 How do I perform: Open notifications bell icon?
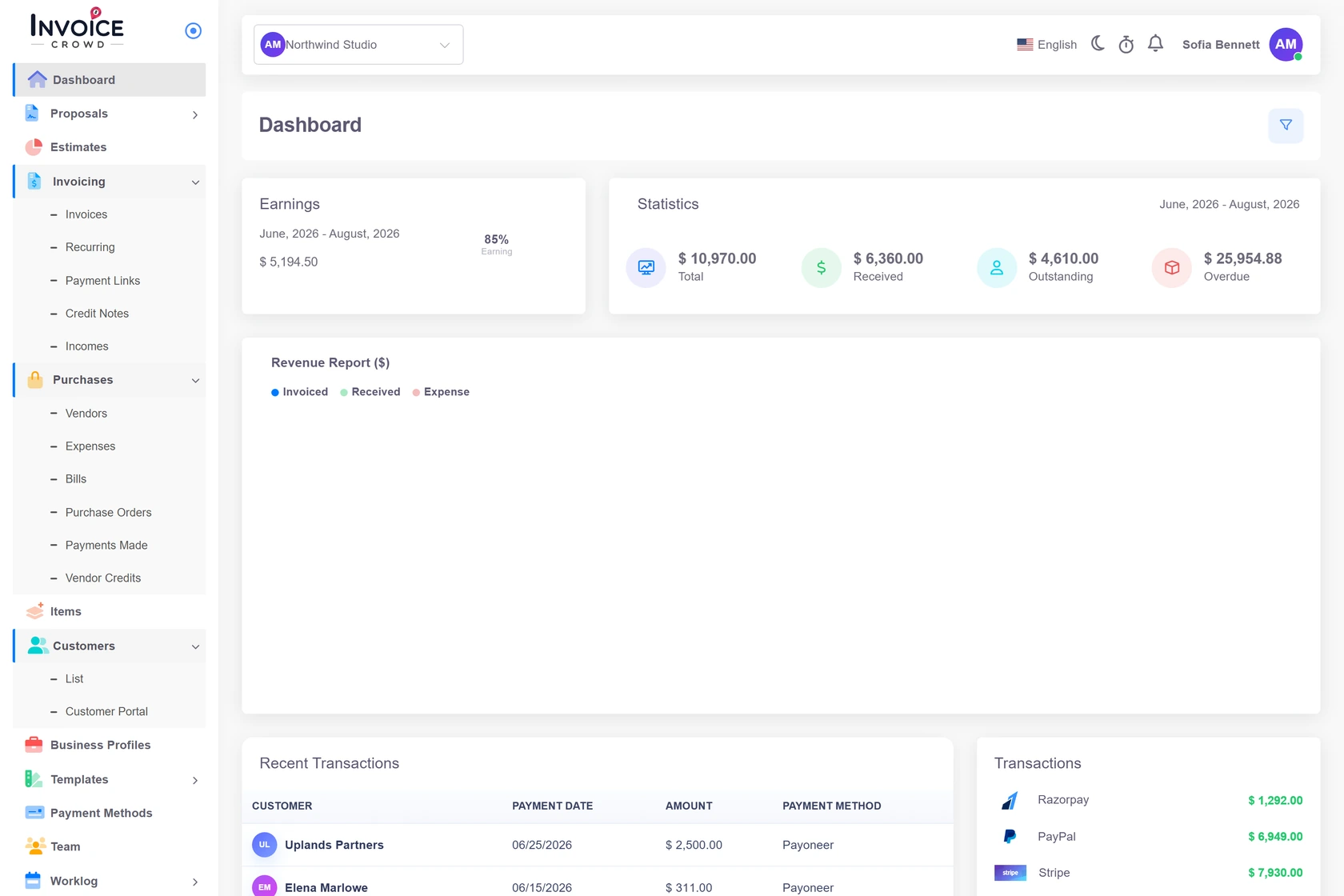point(1155,44)
